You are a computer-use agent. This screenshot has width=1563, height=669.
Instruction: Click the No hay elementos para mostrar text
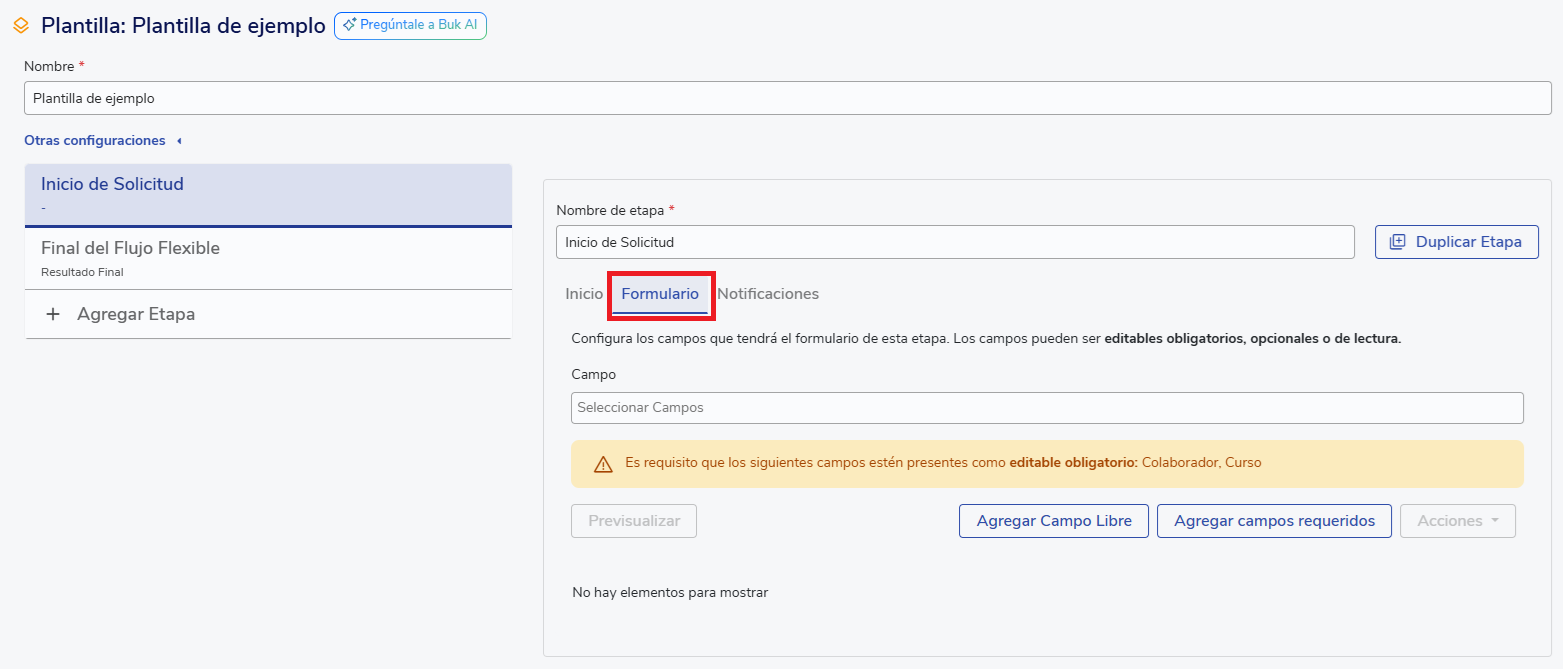coord(670,593)
